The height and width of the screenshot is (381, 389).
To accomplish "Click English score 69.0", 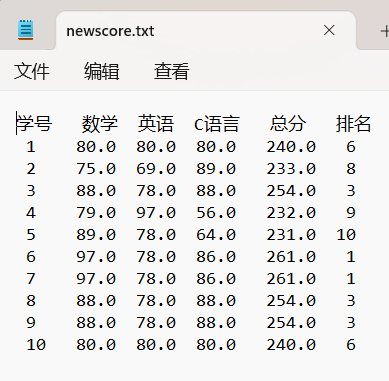I will click(156, 169).
